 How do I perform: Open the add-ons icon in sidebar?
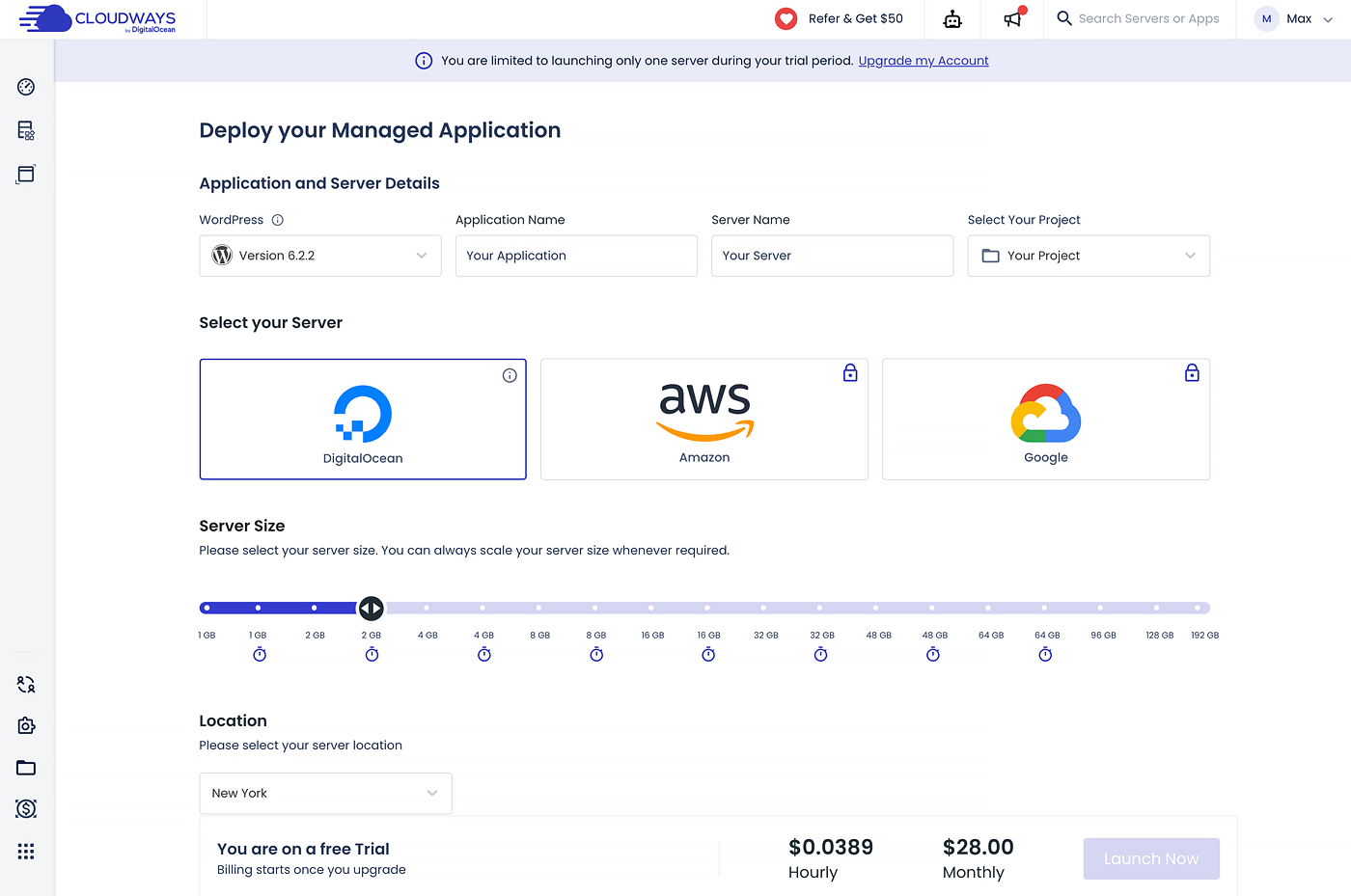(x=26, y=725)
